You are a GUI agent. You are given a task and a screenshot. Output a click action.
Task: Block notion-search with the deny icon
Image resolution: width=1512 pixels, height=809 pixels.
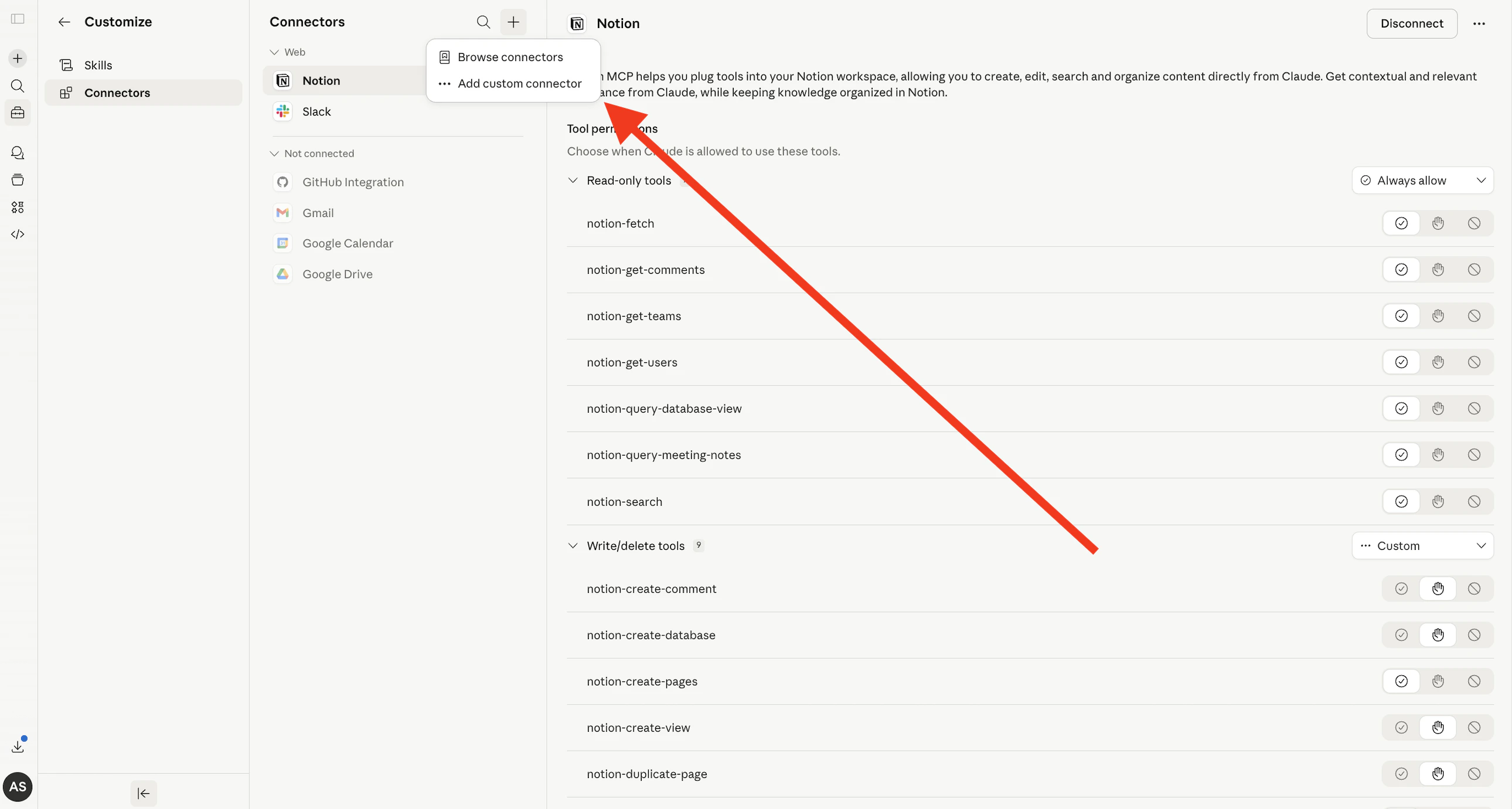tap(1474, 501)
